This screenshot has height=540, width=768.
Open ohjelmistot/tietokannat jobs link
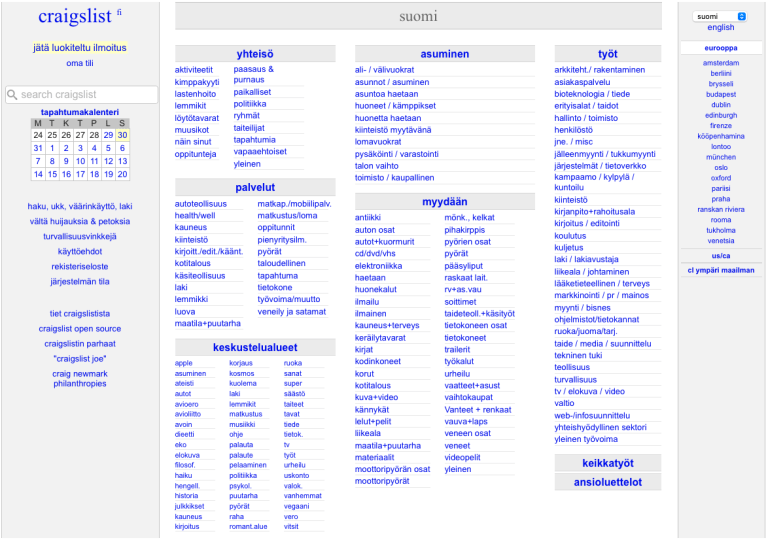[x=597, y=319]
